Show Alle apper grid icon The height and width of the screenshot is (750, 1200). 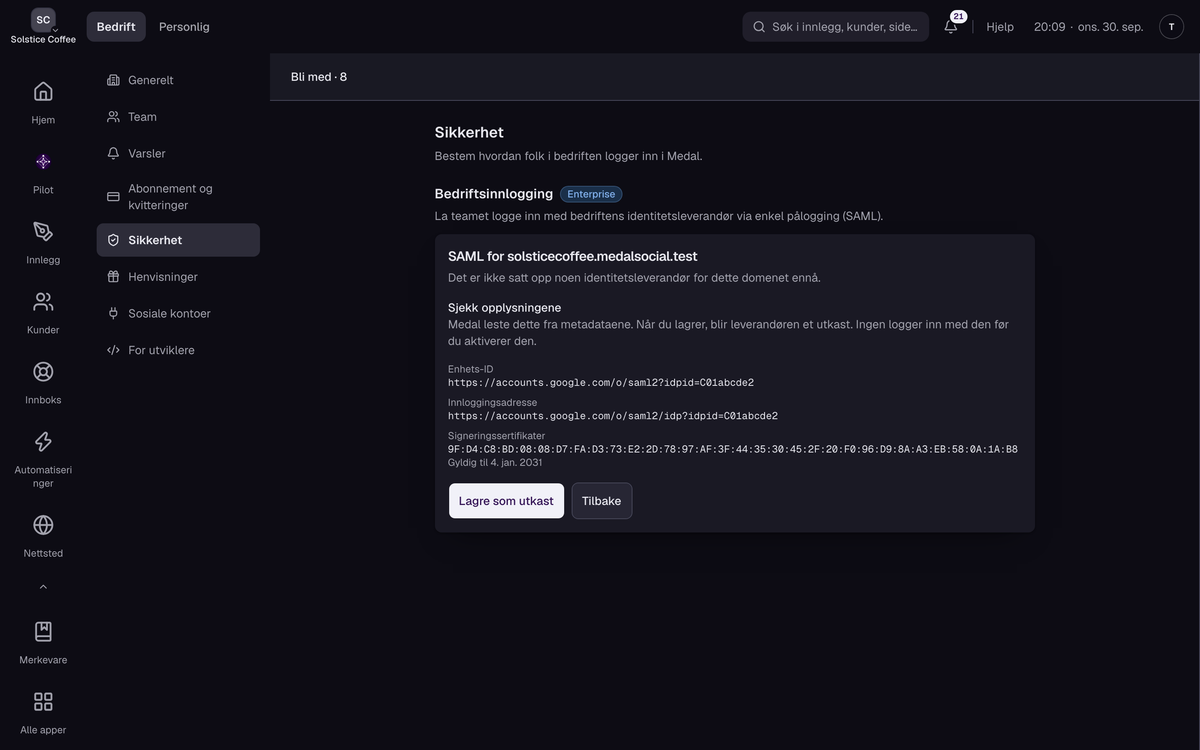[x=43, y=702]
